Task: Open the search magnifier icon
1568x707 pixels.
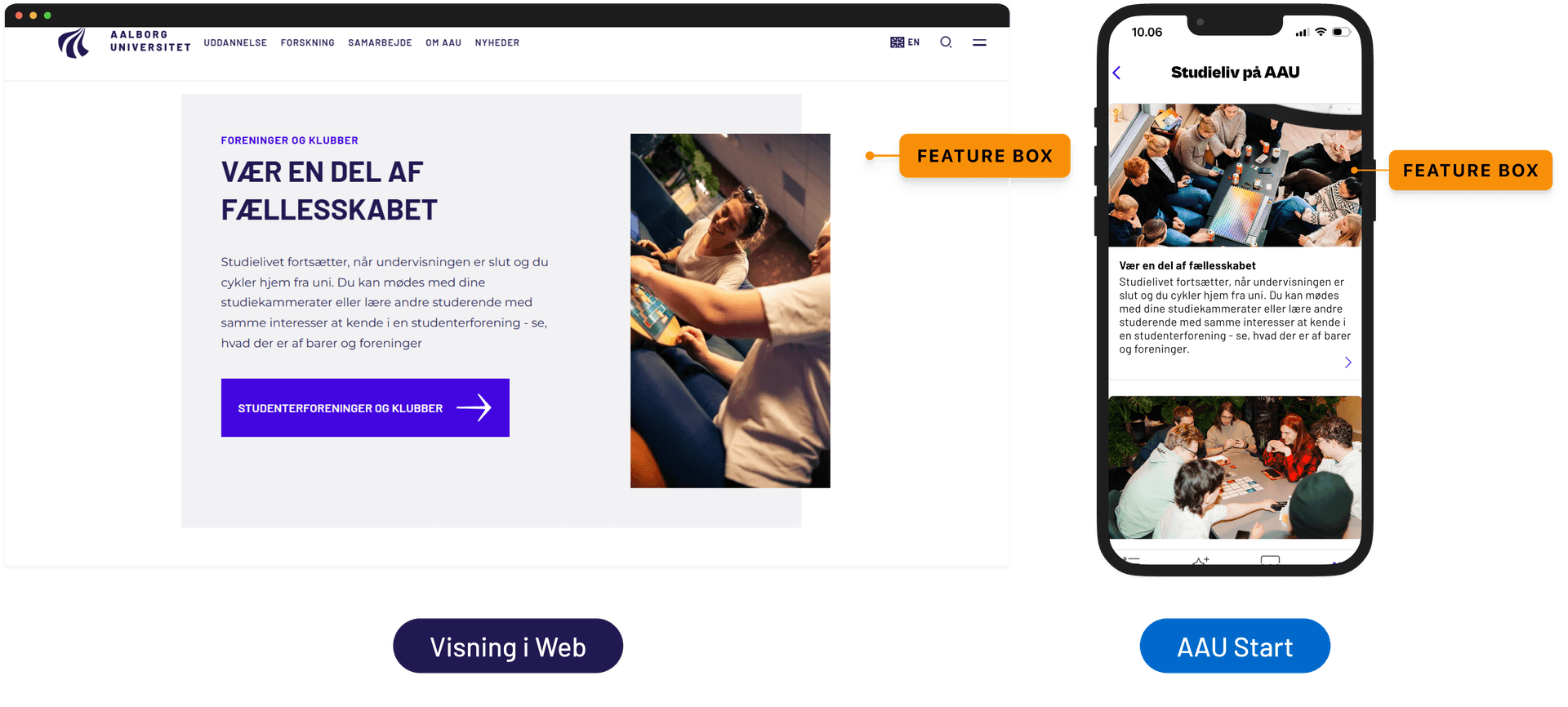Action: [x=946, y=42]
